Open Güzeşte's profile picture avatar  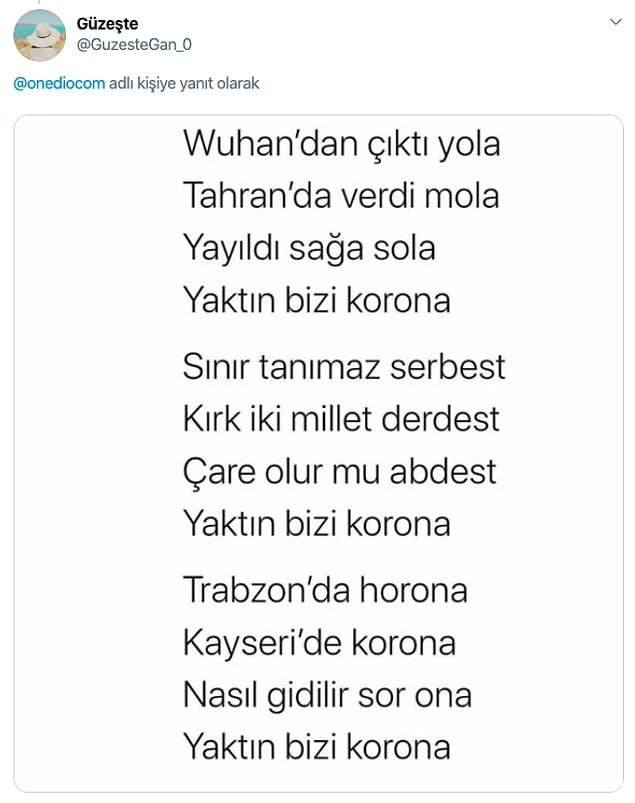click(x=39, y=35)
